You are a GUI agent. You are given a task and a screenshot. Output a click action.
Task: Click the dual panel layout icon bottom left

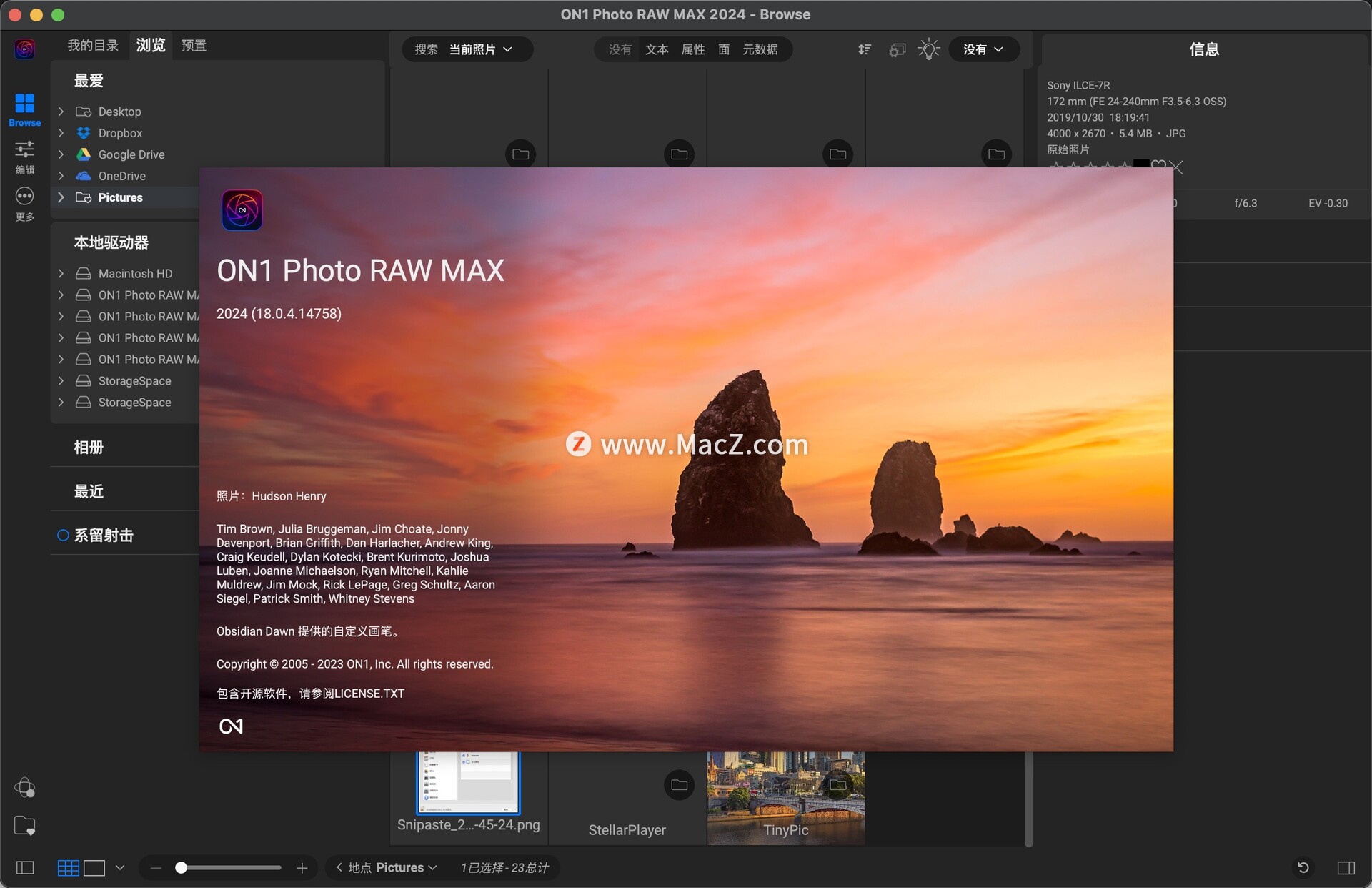click(x=24, y=867)
